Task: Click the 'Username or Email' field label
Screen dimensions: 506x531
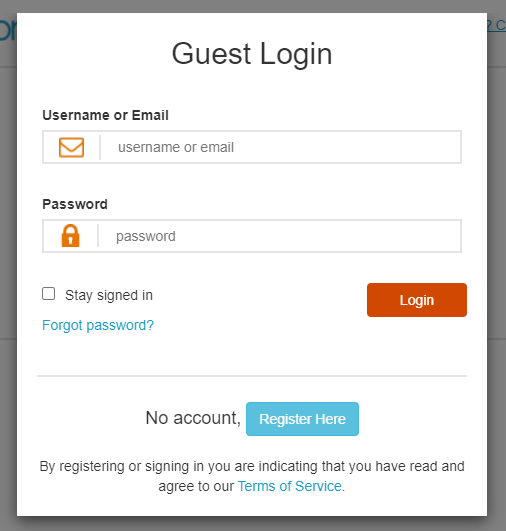Action: coord(105,115)
